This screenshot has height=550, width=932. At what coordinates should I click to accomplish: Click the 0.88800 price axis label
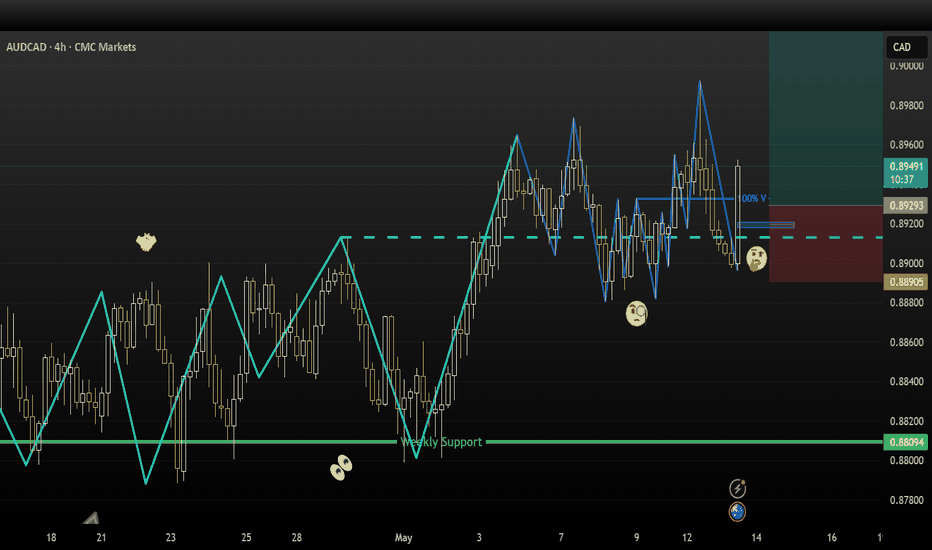point(906,303)
